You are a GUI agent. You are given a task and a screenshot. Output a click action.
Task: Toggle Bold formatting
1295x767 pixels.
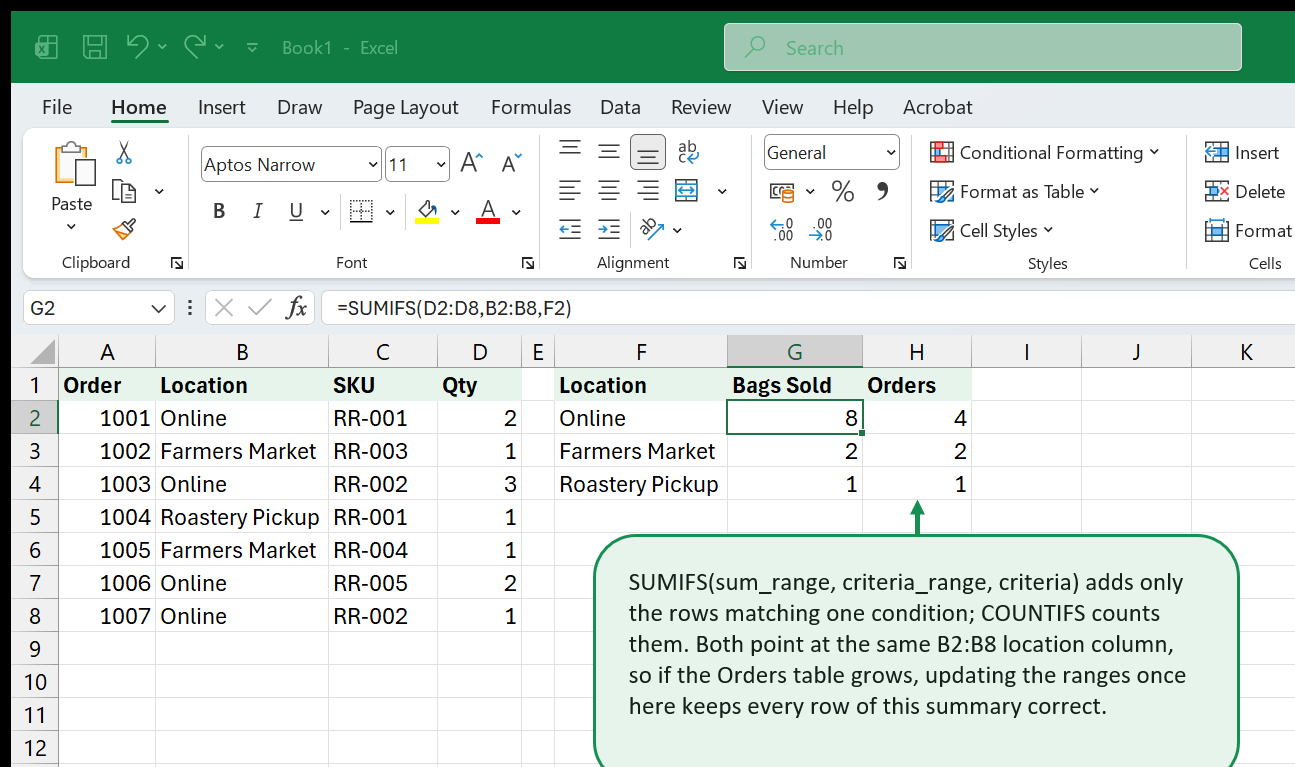pyautogui.click(x=219, y=211)
